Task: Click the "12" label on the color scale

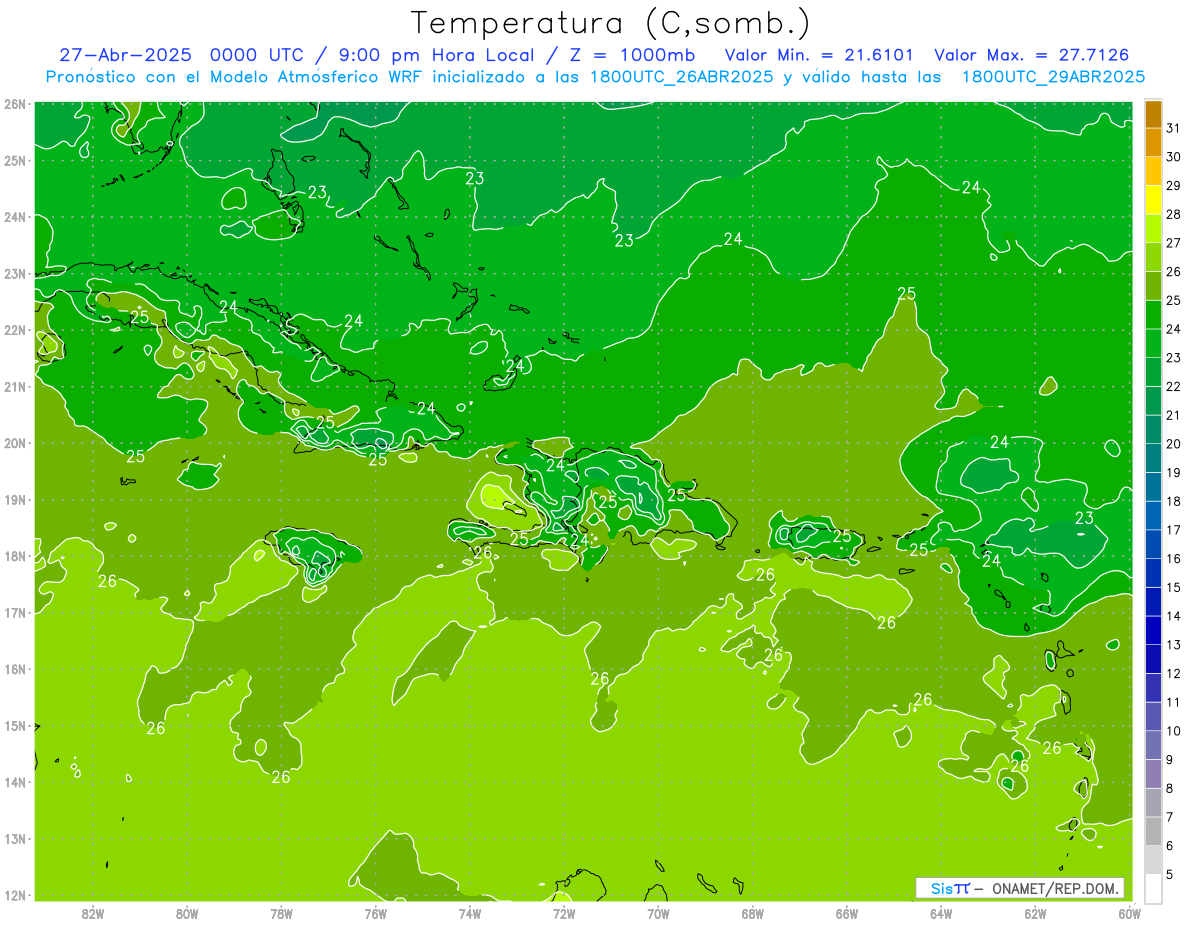Action: pyautogui.click(x=1174, y=673)
